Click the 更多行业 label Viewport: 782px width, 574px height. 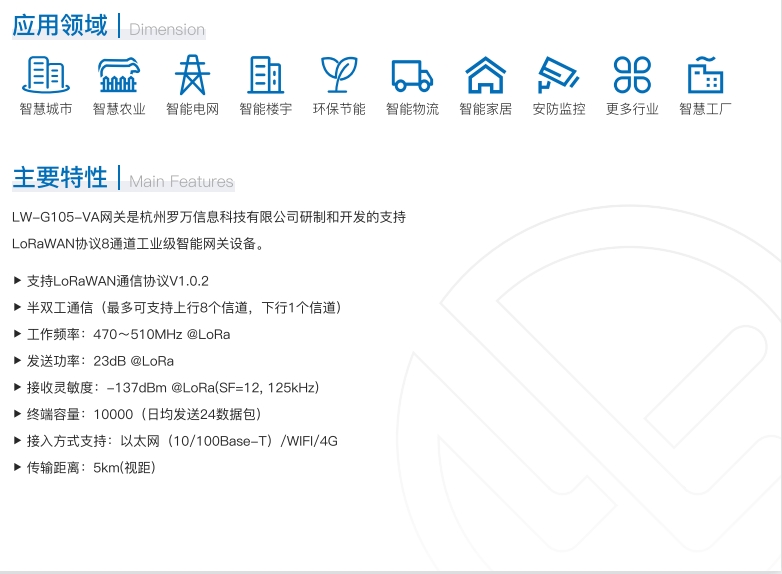tap(632, 109)
